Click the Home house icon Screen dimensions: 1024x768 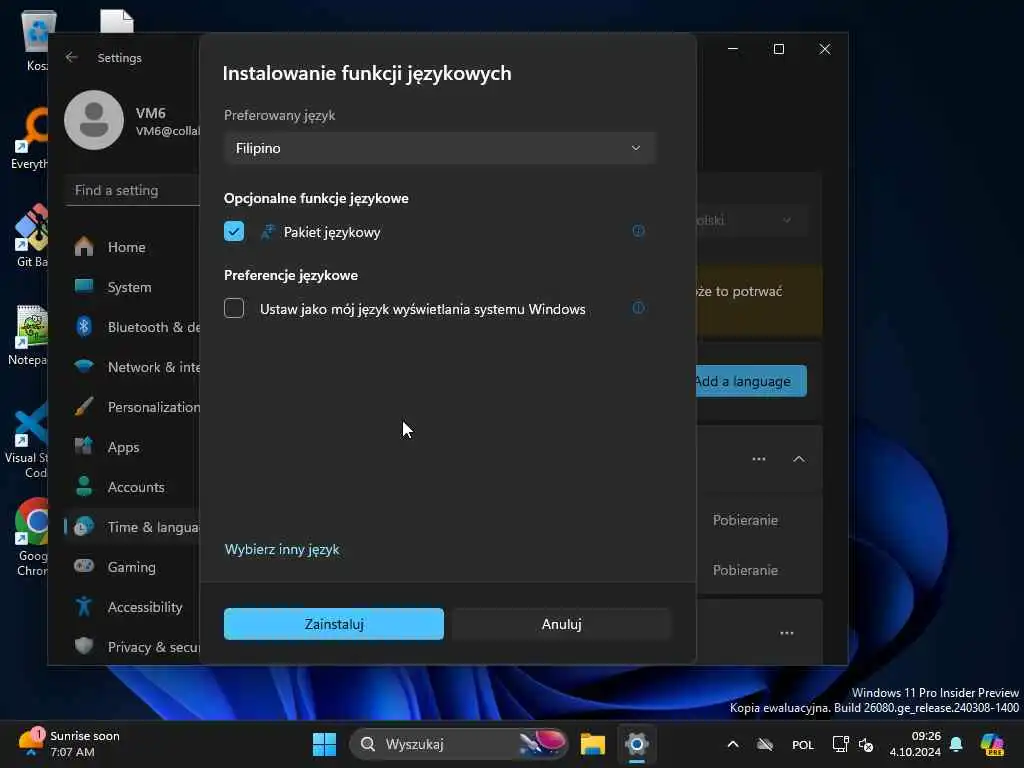(84, 246)
